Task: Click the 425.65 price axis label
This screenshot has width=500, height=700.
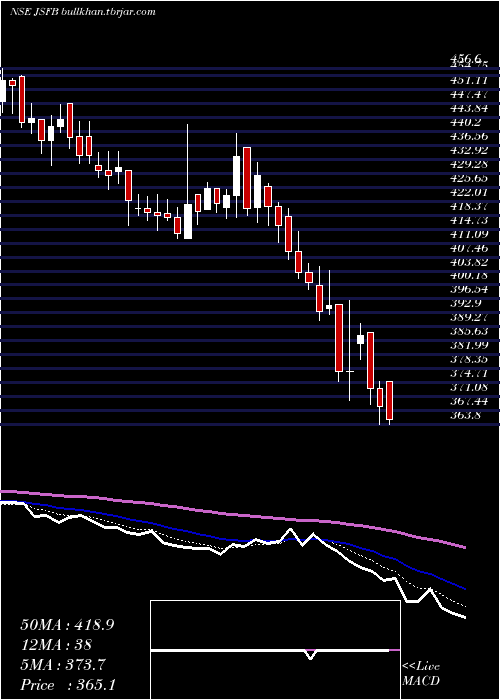Action: (x=469, y=178)
